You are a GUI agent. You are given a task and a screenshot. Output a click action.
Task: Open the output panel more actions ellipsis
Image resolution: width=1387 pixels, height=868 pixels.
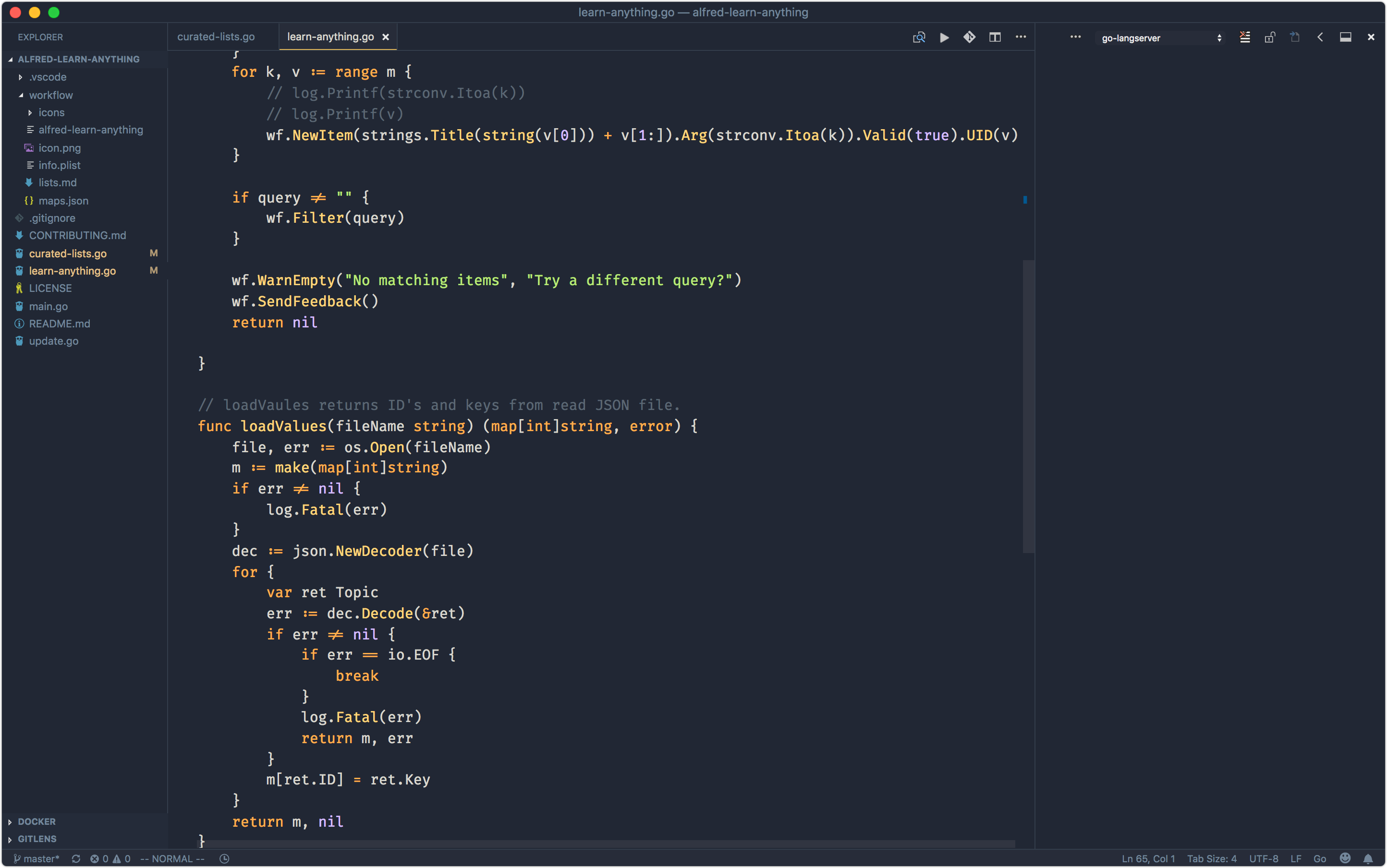coord(1076,37)
